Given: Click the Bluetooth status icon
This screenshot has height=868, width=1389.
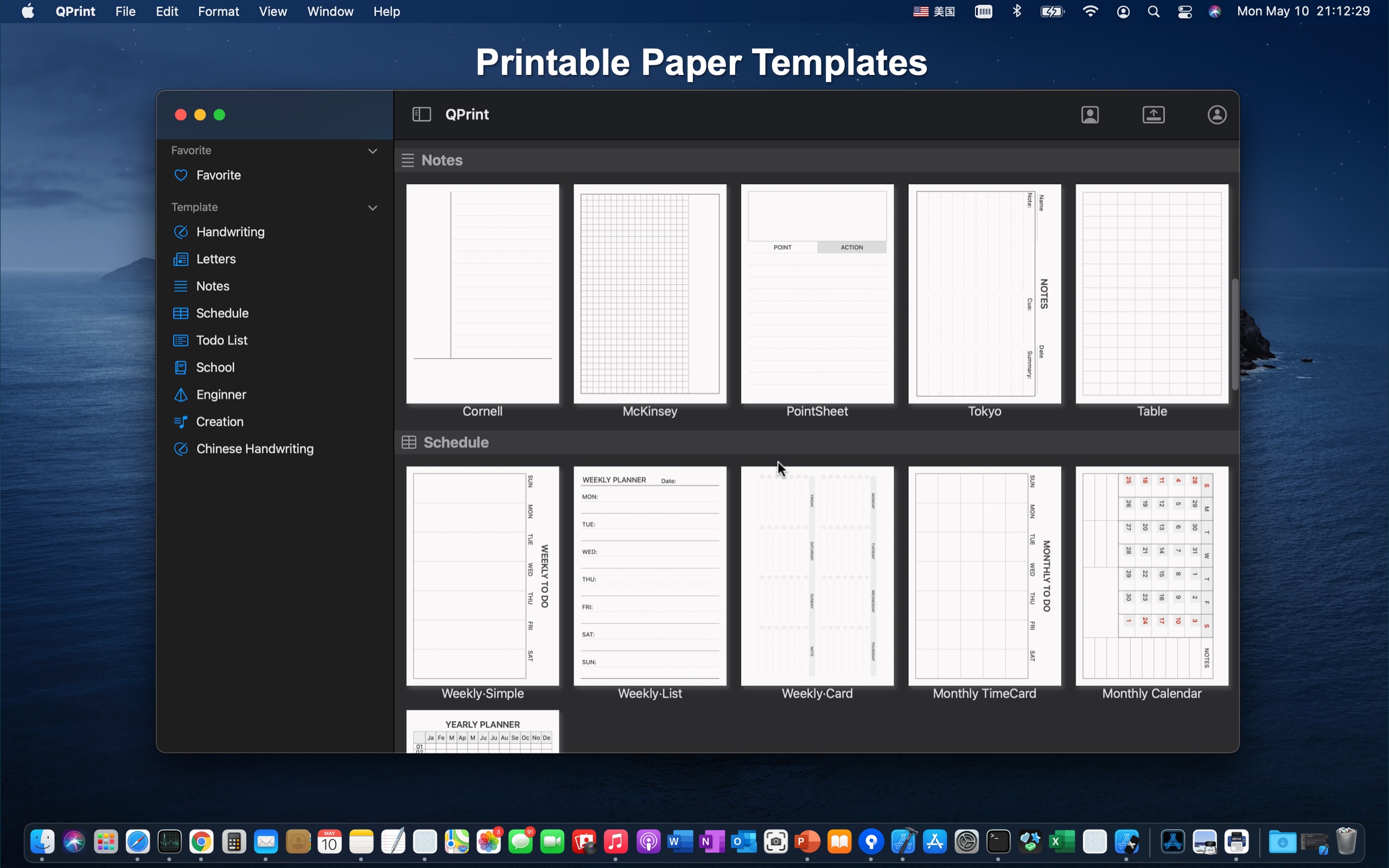Looking at the screenshot, I should tap(1017, 11).
